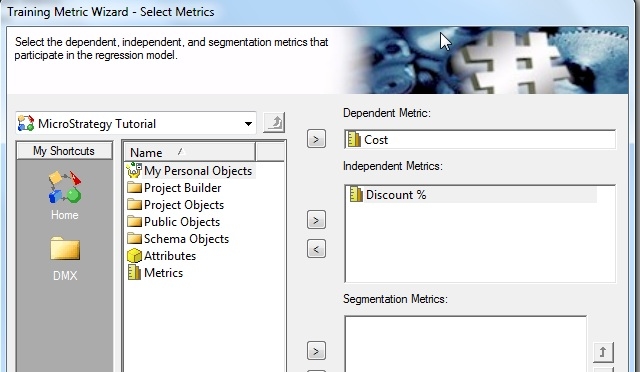The image size is (640, 372).
Task: Click the My Personal Objects icon
Action: point(133,170)
